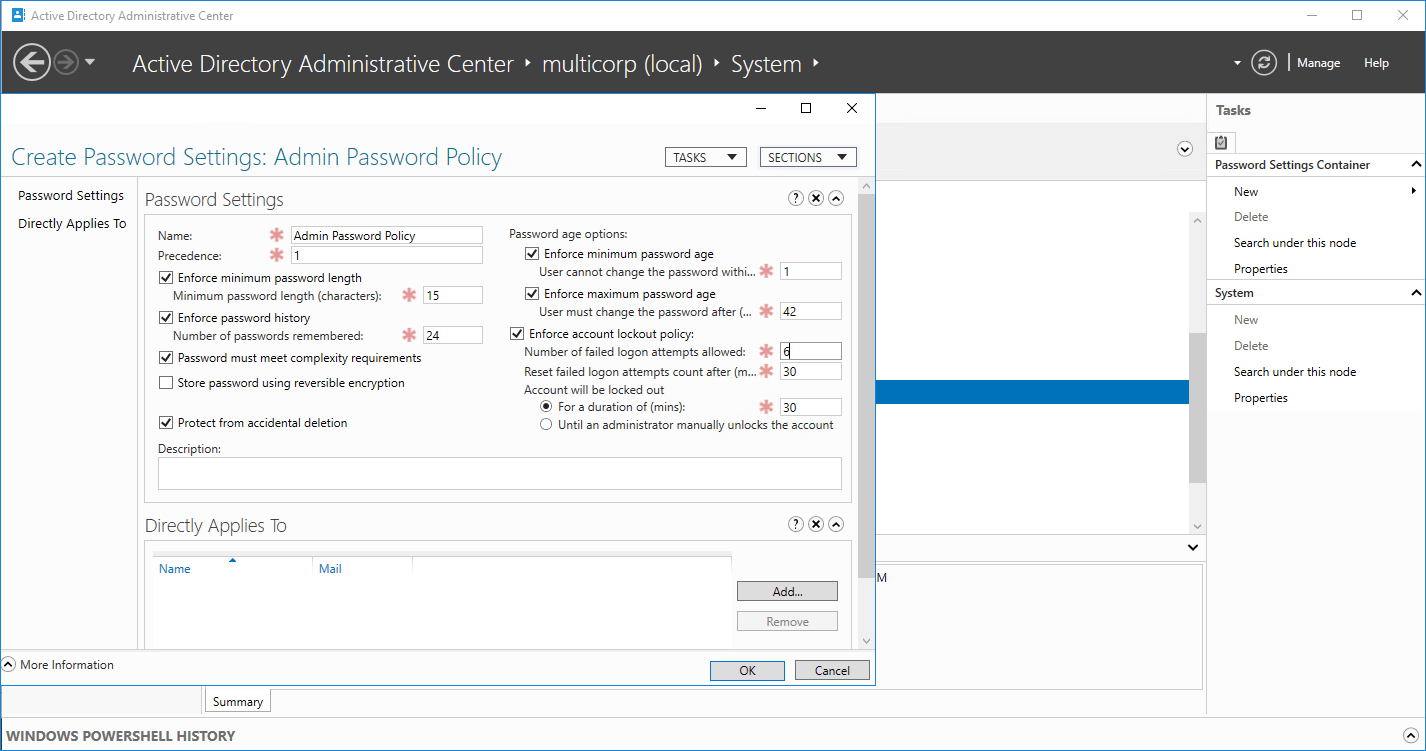Click Minimum password length field

click(x=453, y=295)
